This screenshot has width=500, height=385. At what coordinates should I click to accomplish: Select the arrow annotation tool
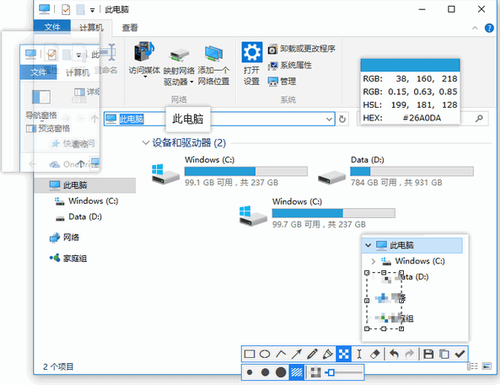(296, 354)
